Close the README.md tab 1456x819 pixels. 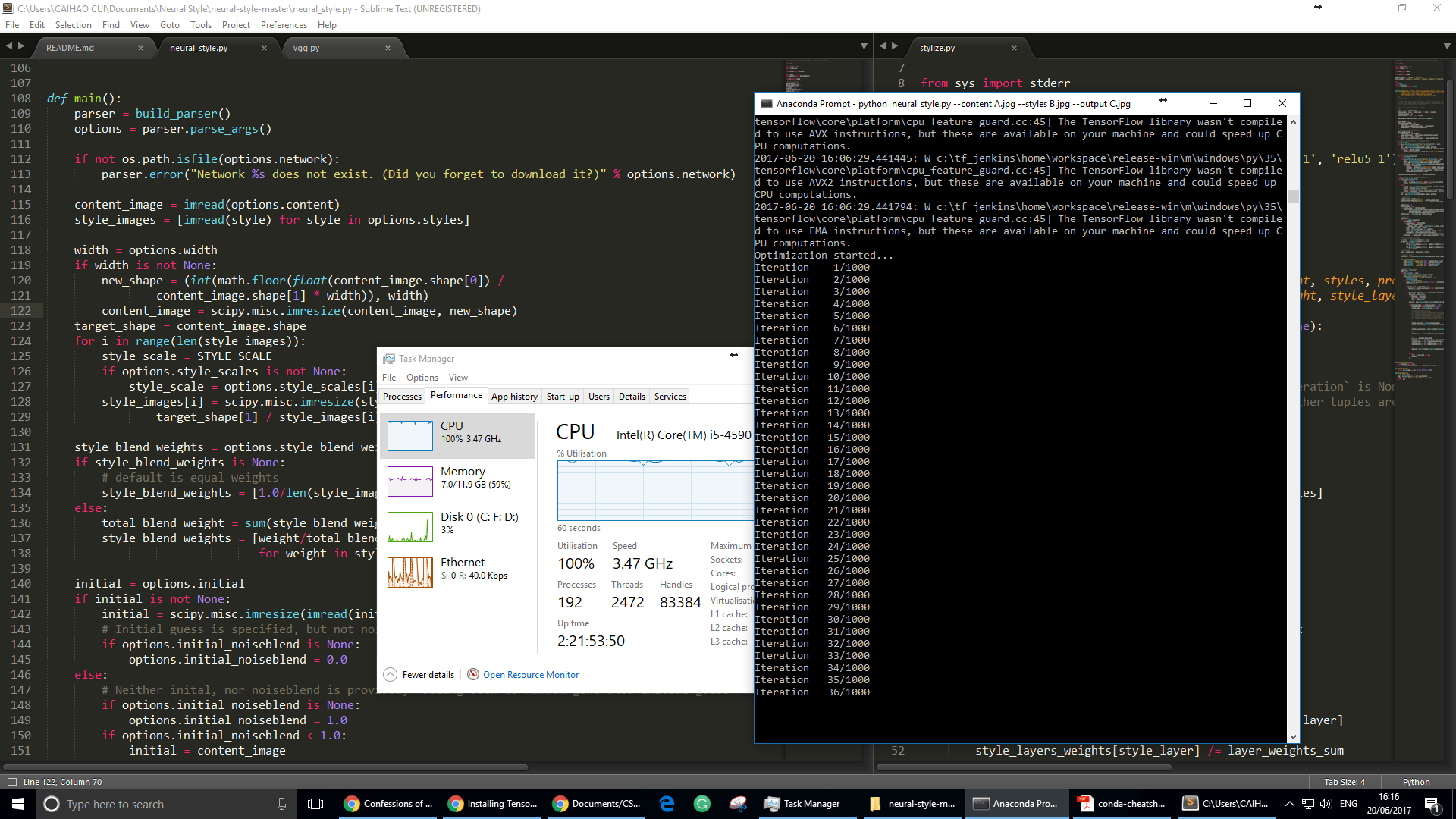click(140, 48)
